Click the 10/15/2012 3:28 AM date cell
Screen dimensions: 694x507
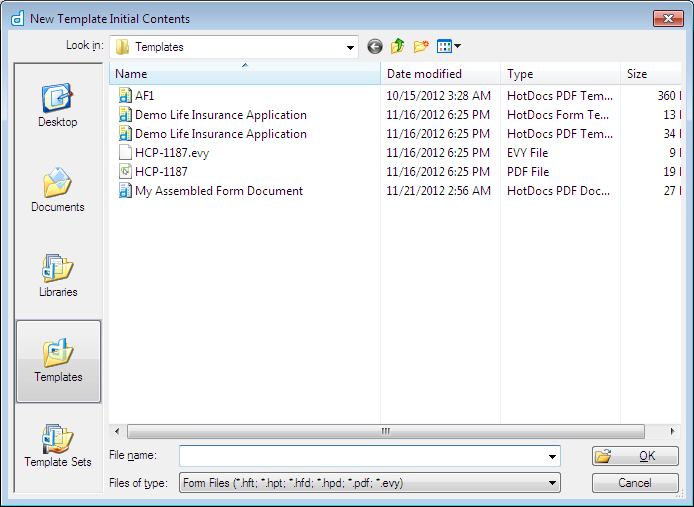pos(438,96)
